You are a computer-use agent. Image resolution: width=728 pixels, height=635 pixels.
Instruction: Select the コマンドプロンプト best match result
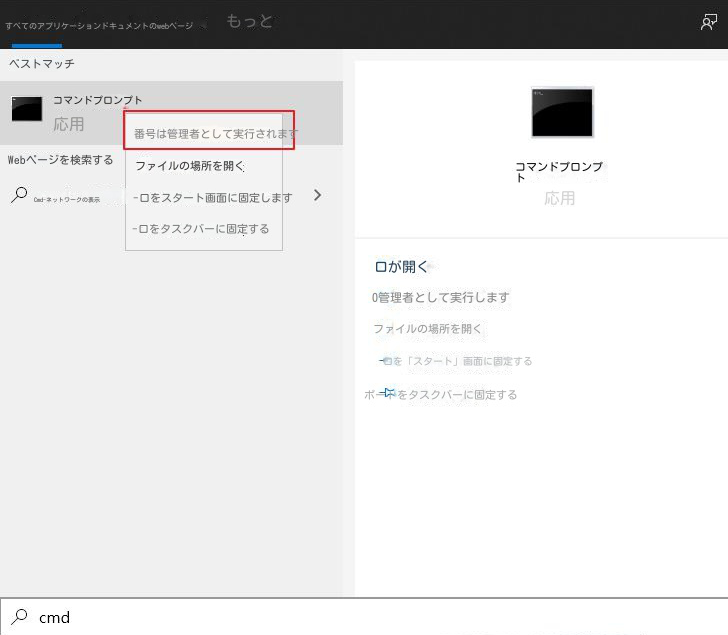tap(97, 100)
